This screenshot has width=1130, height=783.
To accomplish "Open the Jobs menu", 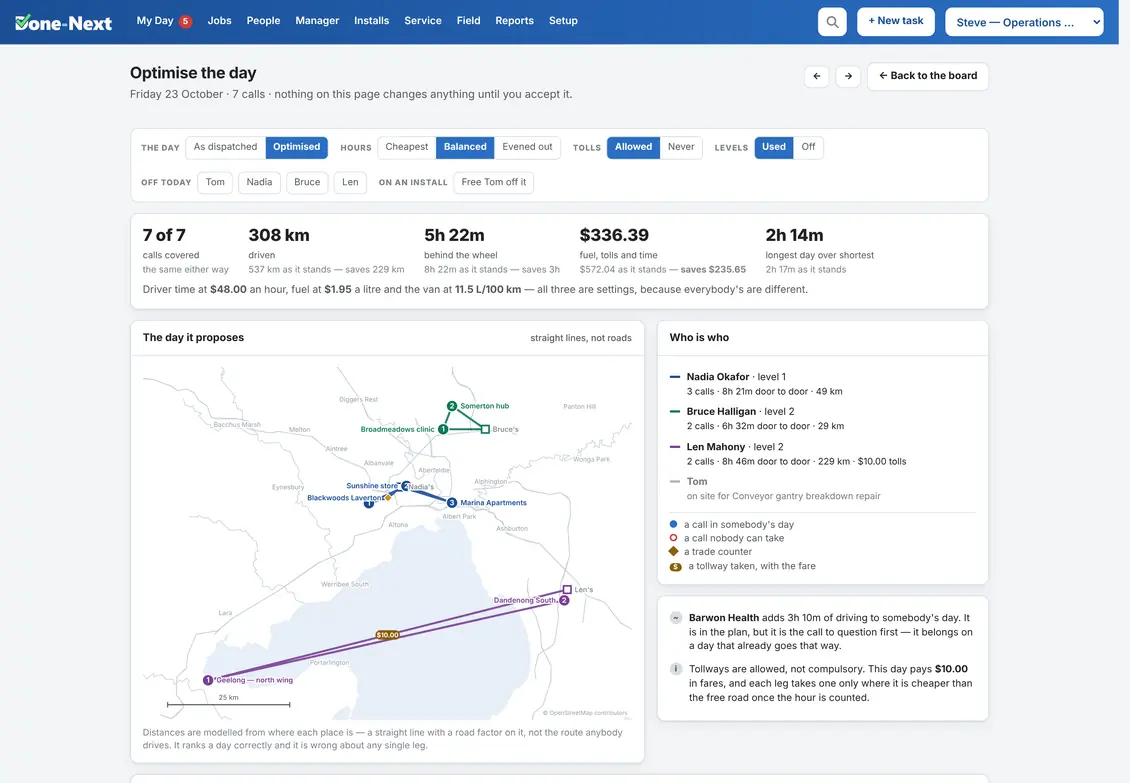I will pos(219,21).
